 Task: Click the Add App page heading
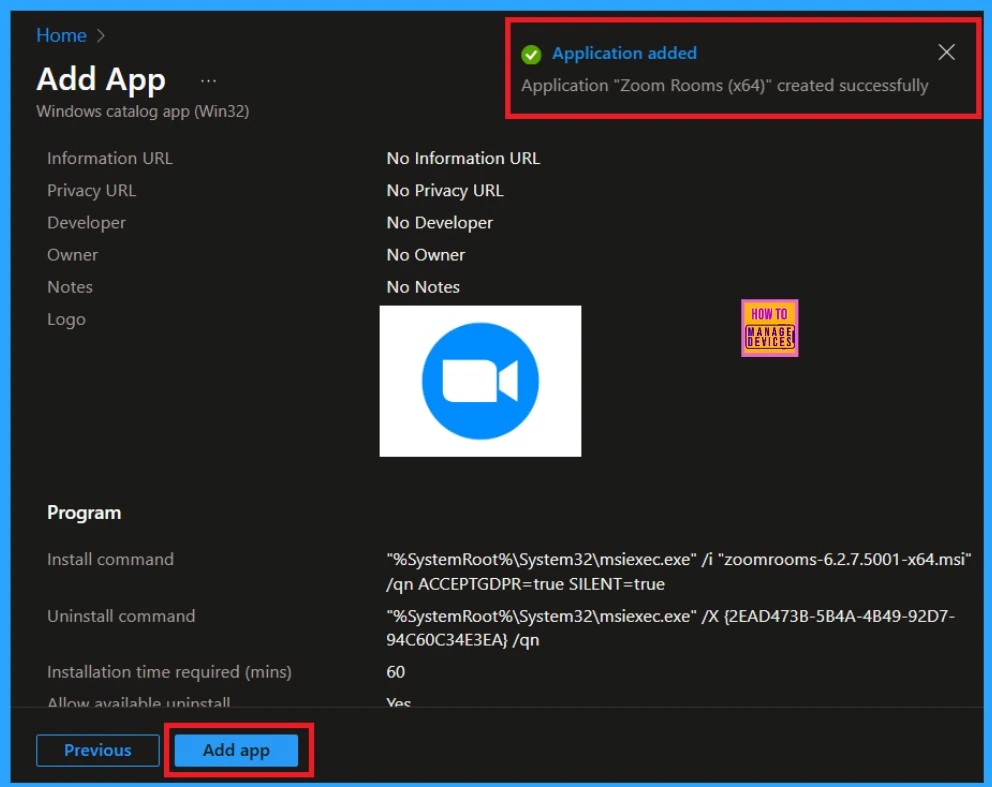[x=101, y=80]
